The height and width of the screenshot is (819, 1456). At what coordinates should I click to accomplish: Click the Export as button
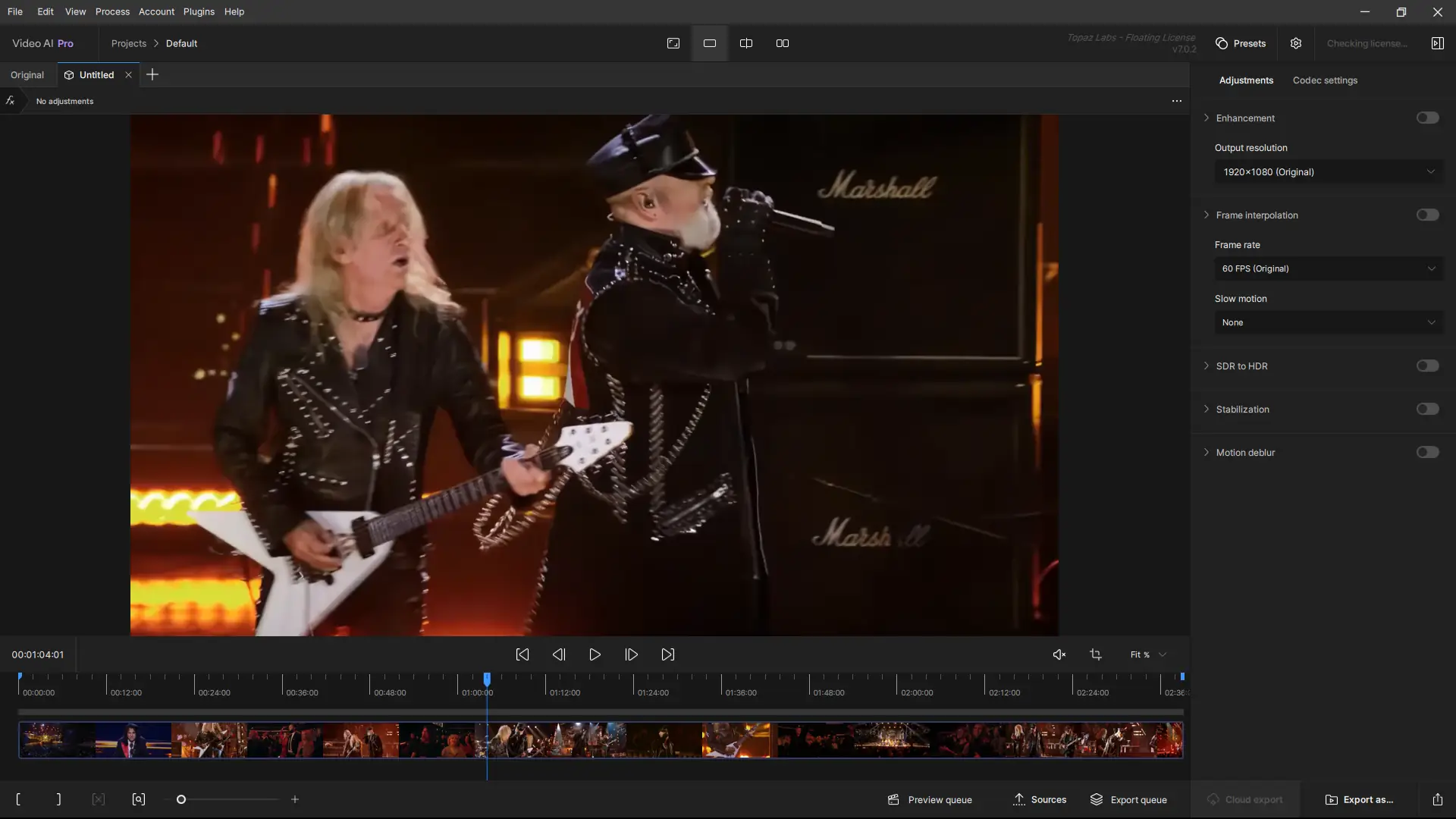tap(1360, 799)
